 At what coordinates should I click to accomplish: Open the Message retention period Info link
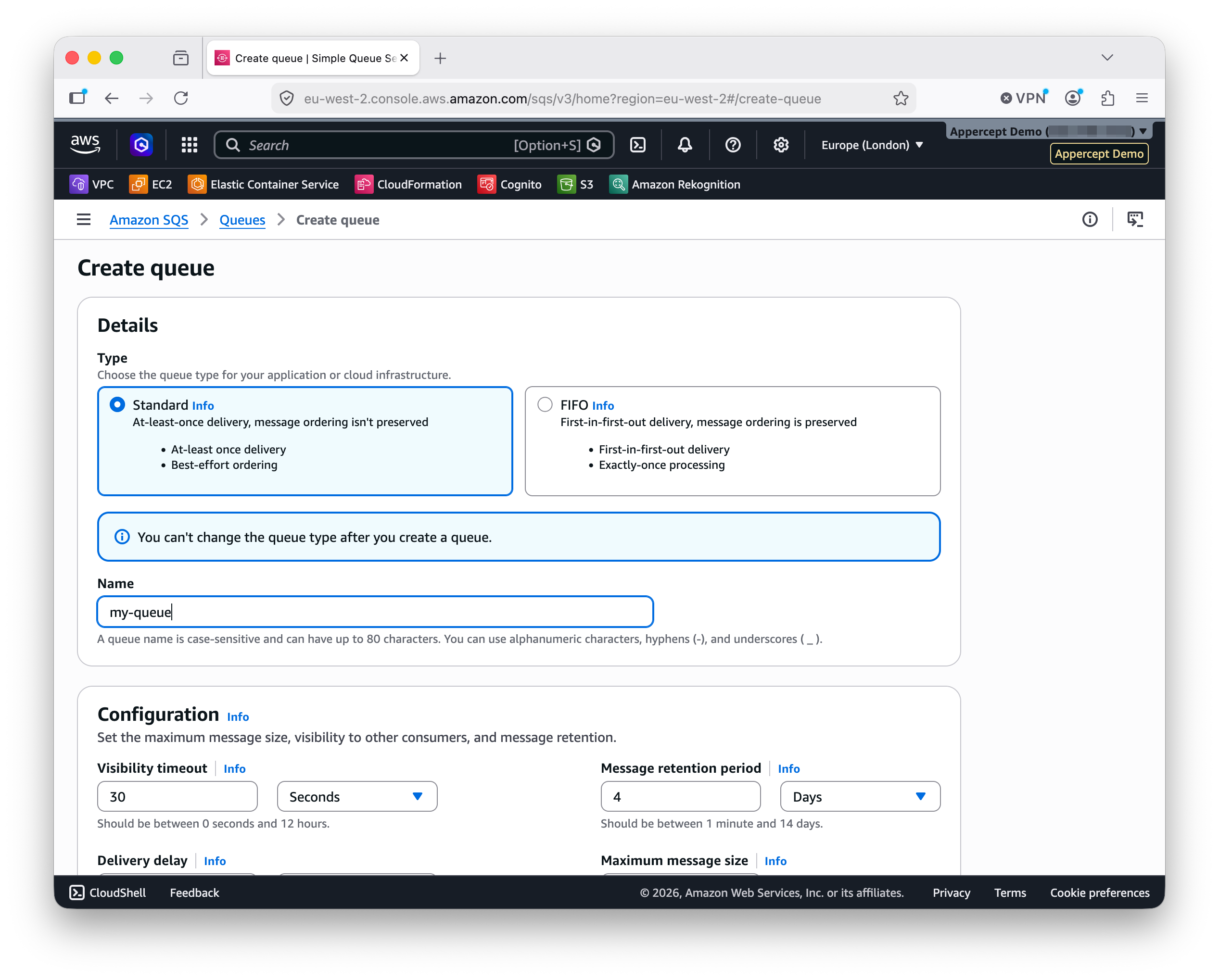(789, 768)
